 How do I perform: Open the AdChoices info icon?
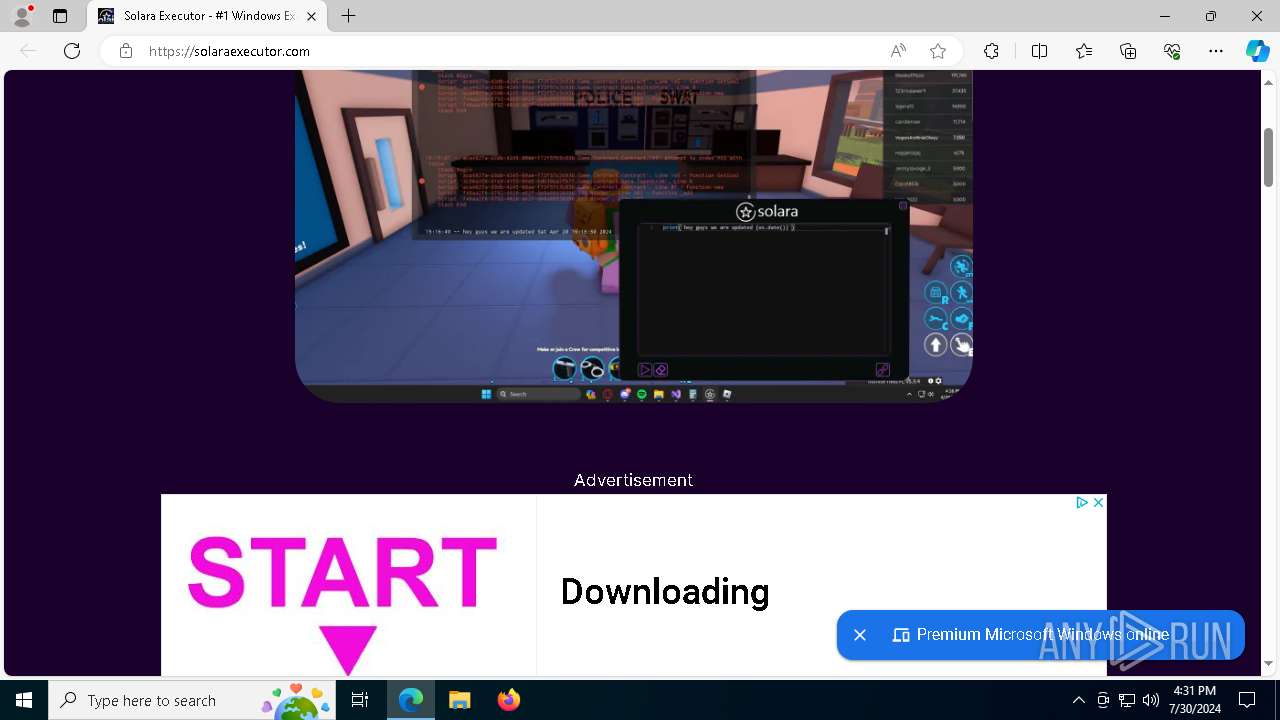tap(1082, 503)
